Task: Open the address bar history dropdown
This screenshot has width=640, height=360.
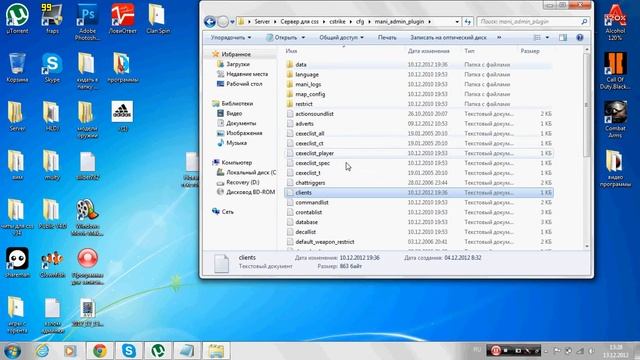Action: 457,22
